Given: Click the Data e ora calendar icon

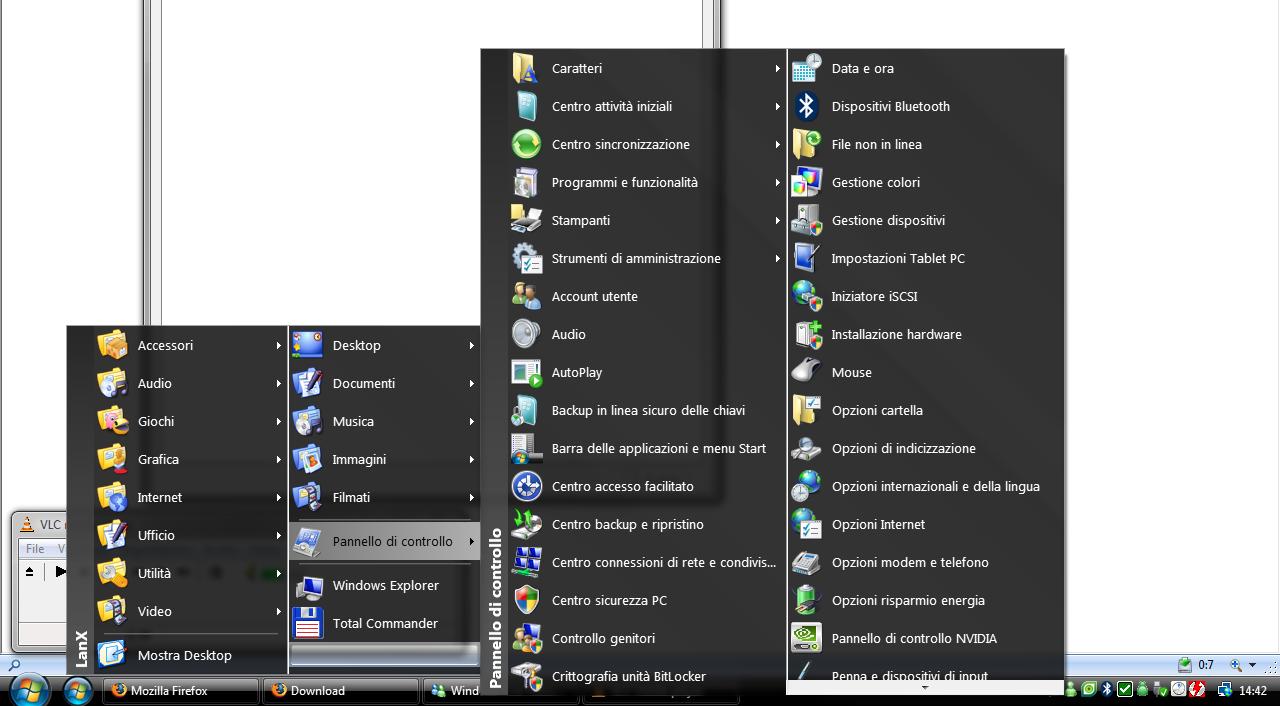Looking at the screenshot, I should [806, 69].
